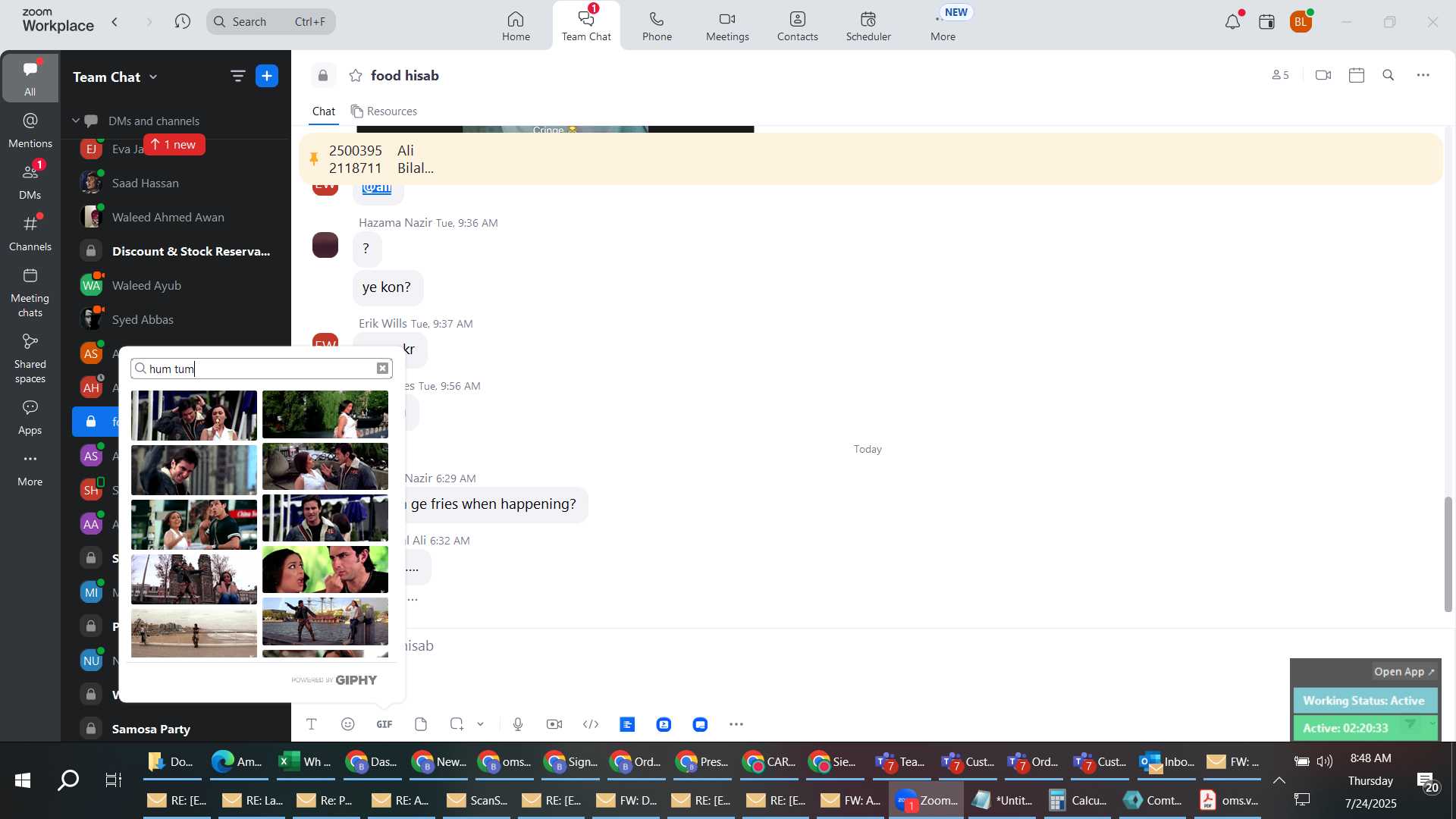Select All chats in the sidebar
The image size is (1456, 819).
(x=30, y=77)
